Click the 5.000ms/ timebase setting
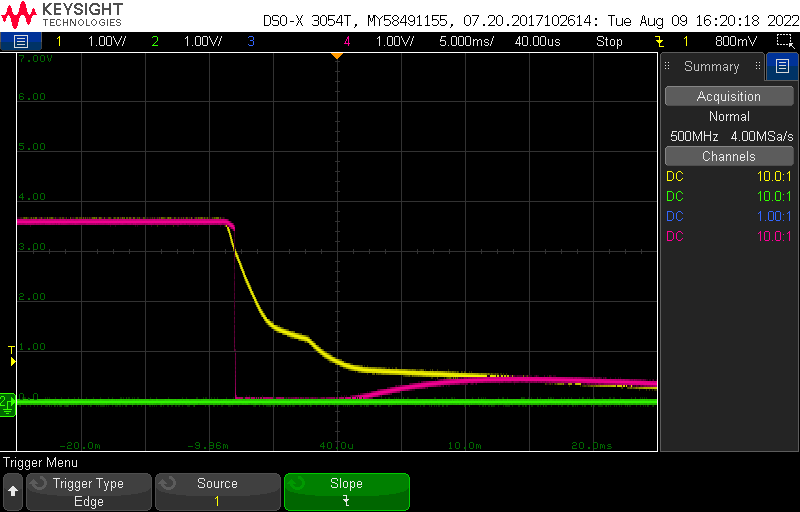 [466, 41]
